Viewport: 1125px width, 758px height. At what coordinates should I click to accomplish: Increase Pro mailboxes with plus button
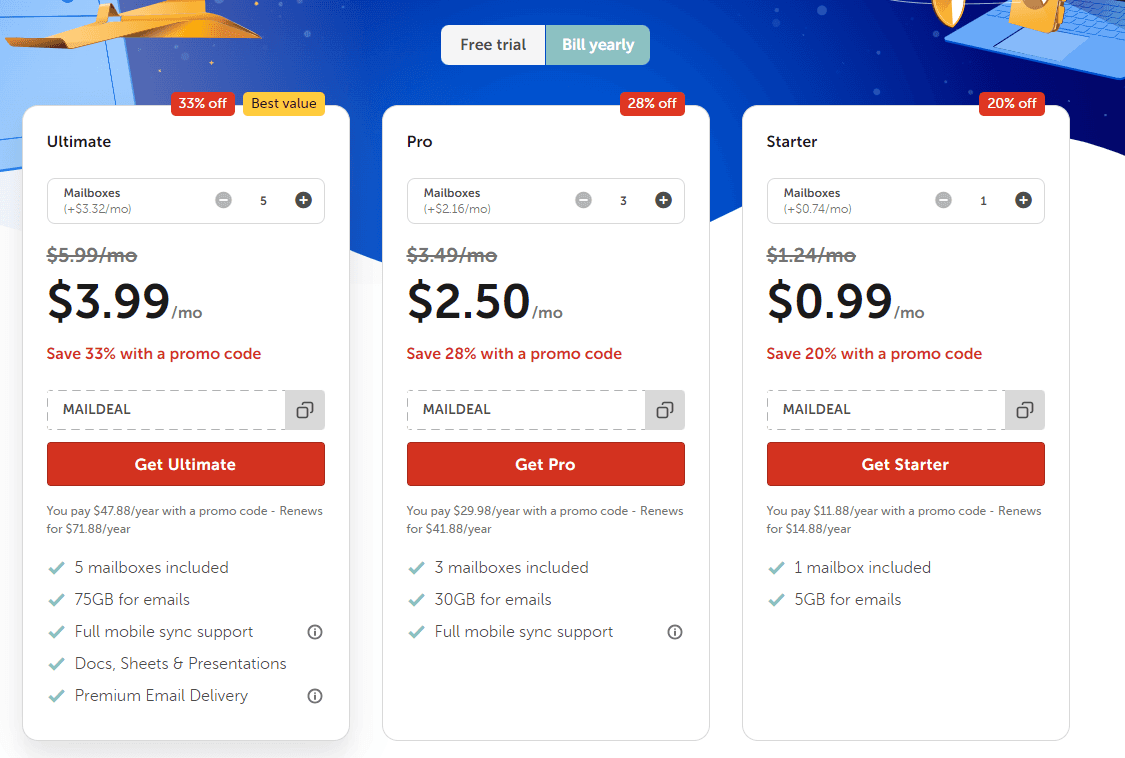click(663, 200)
